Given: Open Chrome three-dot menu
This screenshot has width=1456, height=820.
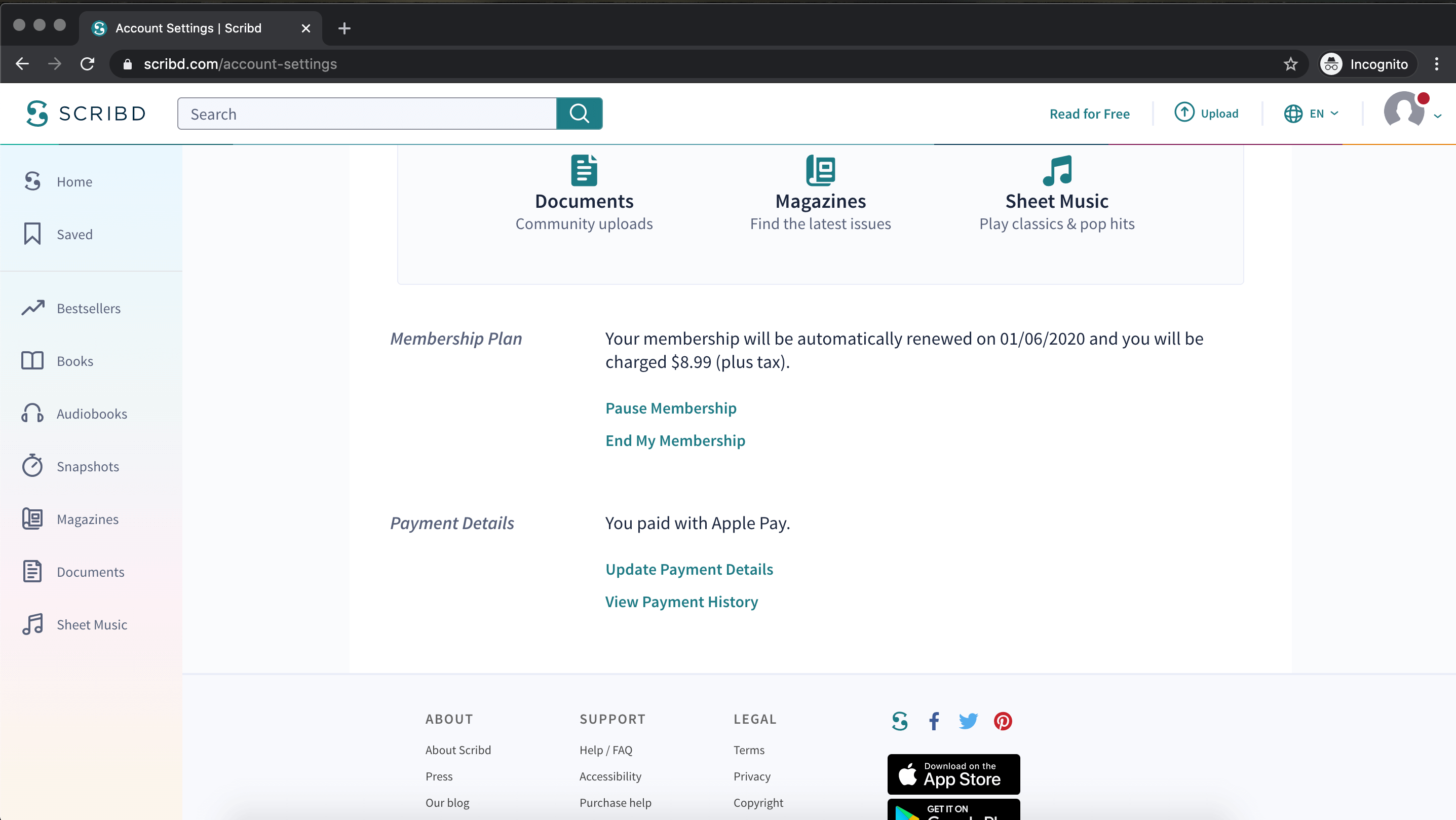Looking at the screenshot, I should coord(1436,64).
